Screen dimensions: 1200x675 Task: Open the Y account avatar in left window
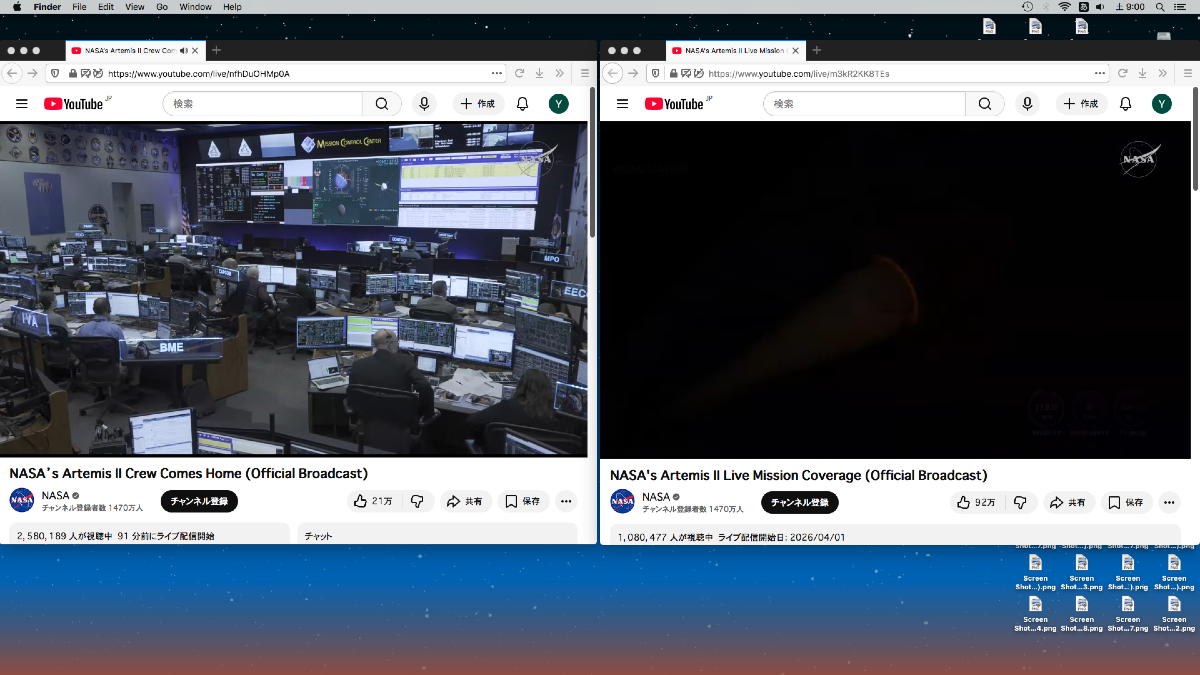[x=559, y=104]
